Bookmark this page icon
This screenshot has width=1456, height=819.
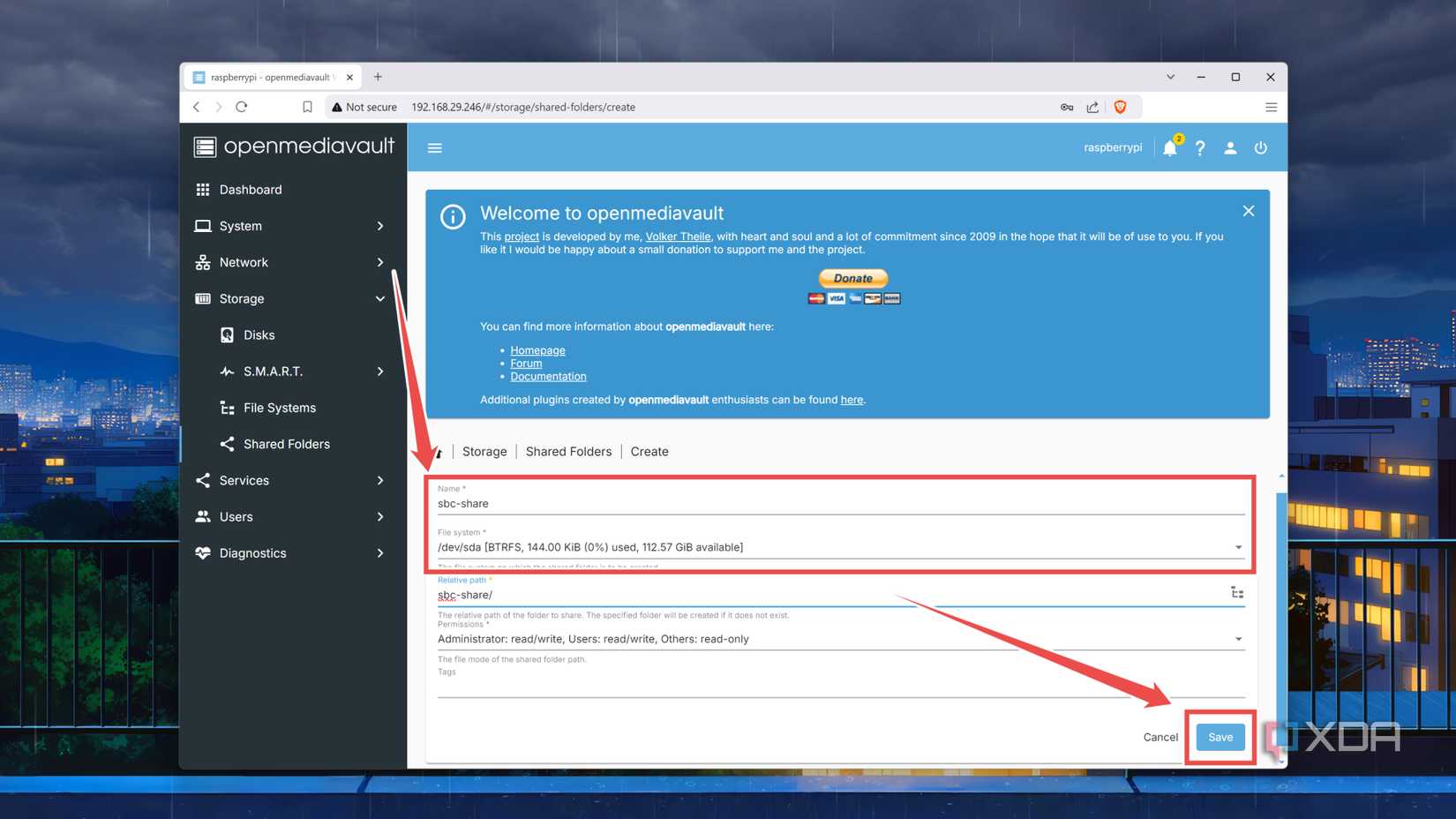307,107
